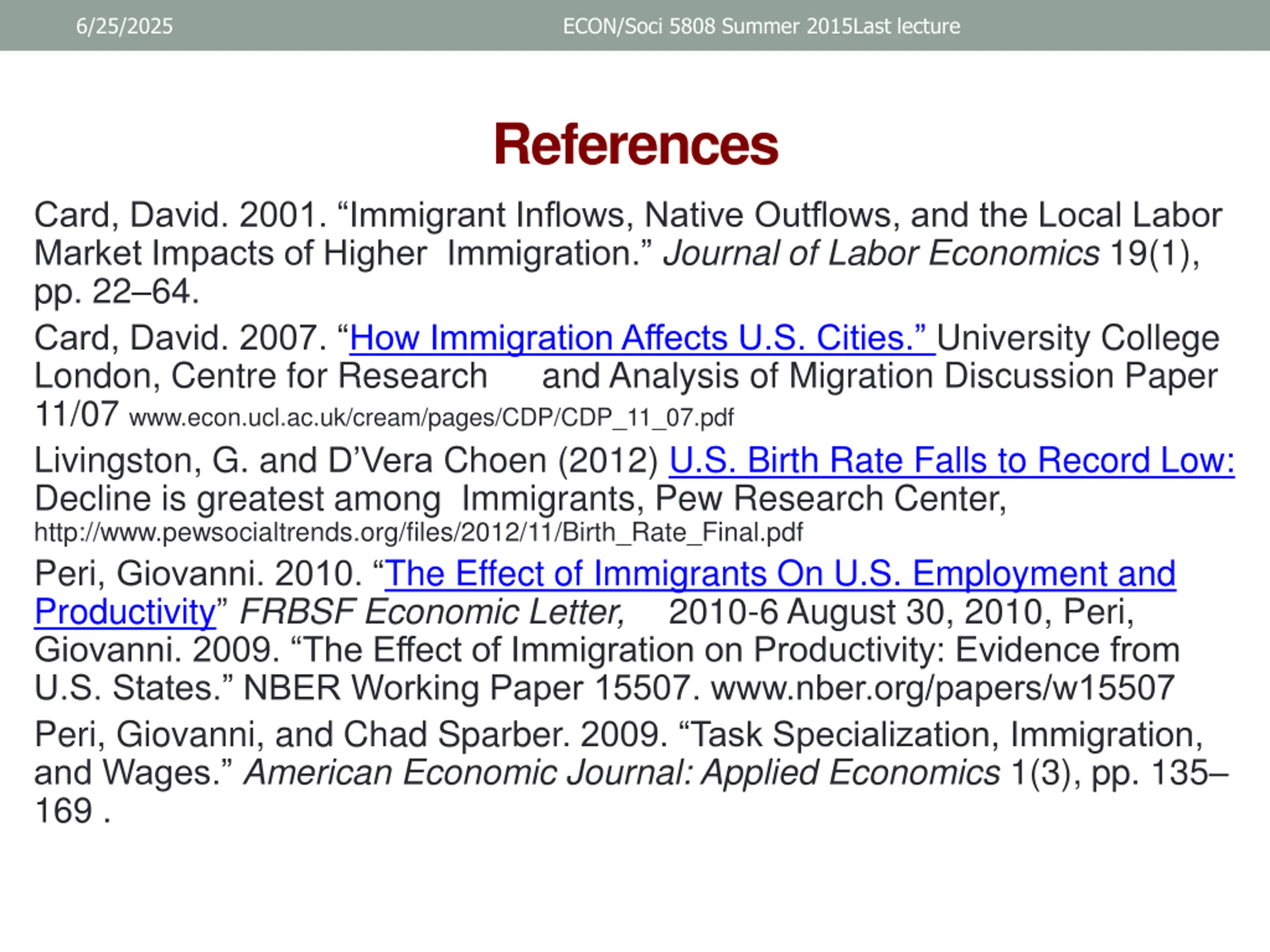
Task: Click the underlined 'Productivity' link text
Action: 125,612
